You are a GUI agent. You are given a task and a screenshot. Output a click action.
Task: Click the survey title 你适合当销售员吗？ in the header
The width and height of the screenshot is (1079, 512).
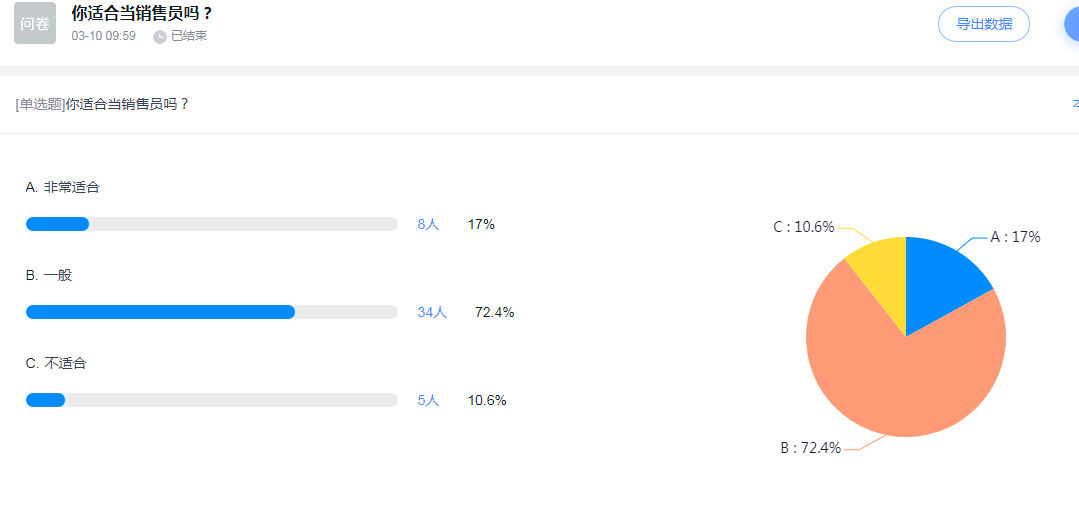click(142, 14)
